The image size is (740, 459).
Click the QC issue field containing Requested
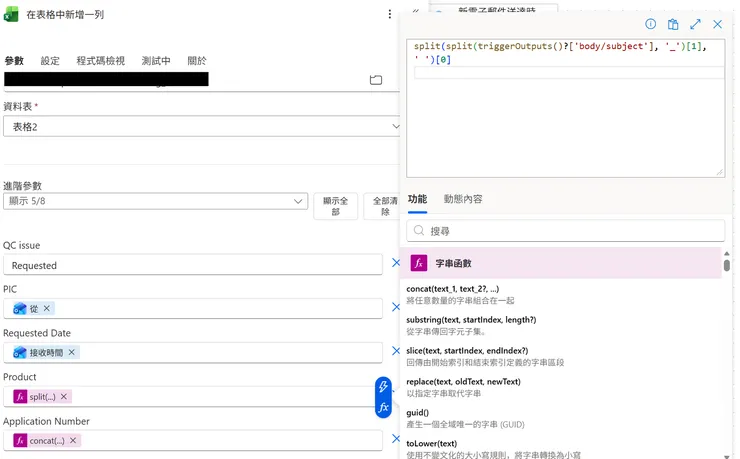click(x=193, y=265)
